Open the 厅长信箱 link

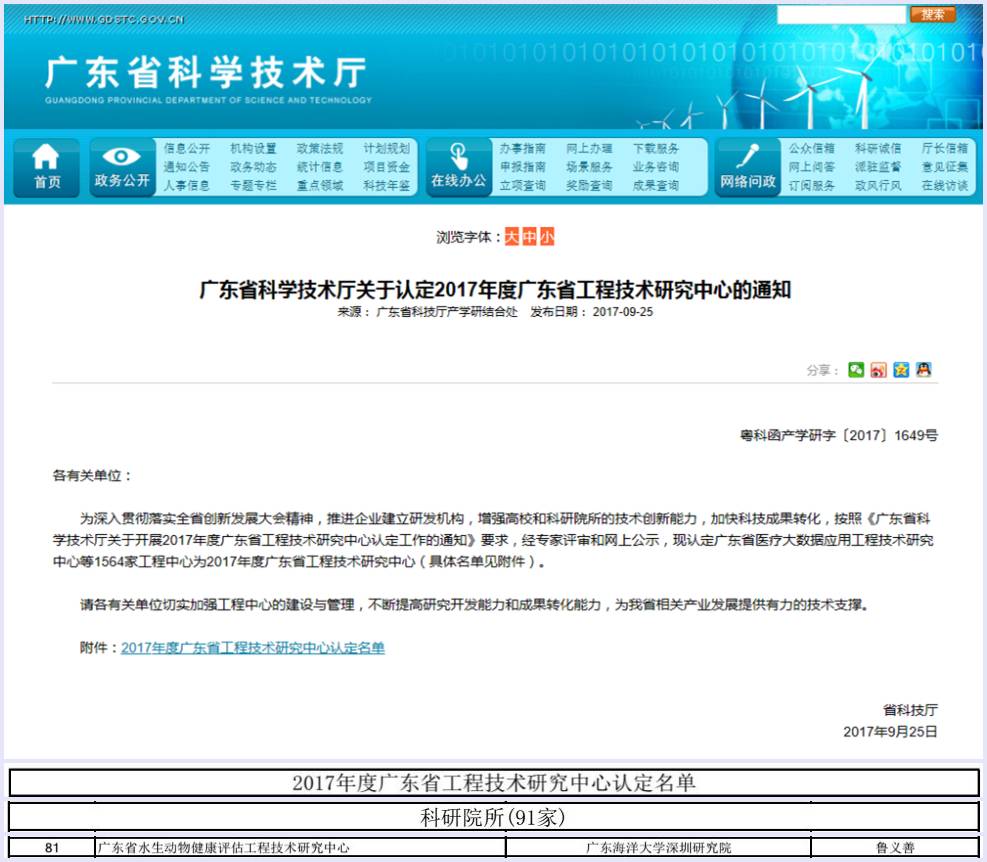coord(945,149)
